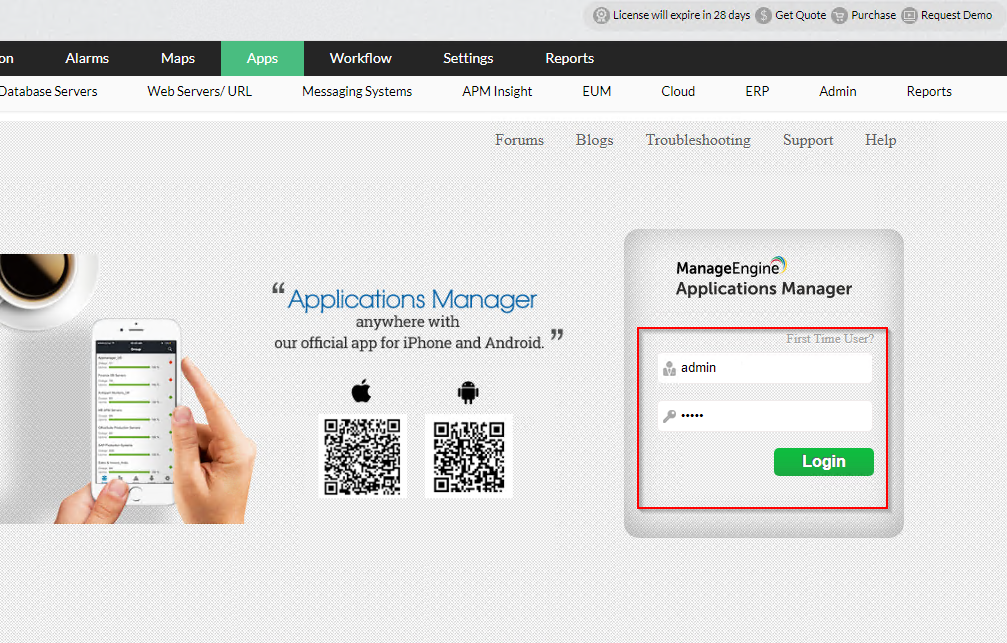Screen dimensions: 1007x643
Task: Focus the admin username field
Action: [765, 368]
